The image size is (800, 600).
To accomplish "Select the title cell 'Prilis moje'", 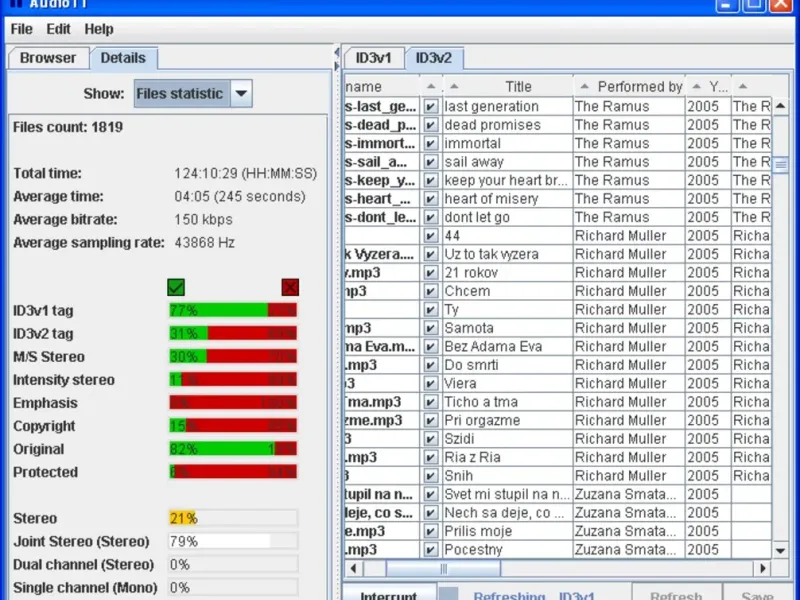I will click(508, 531).
